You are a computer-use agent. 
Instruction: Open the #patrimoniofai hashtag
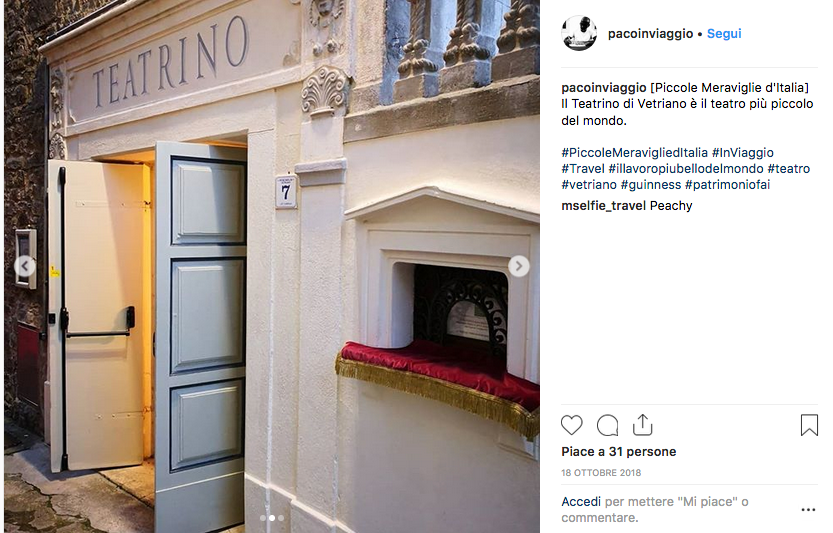[x=727, y=184]
